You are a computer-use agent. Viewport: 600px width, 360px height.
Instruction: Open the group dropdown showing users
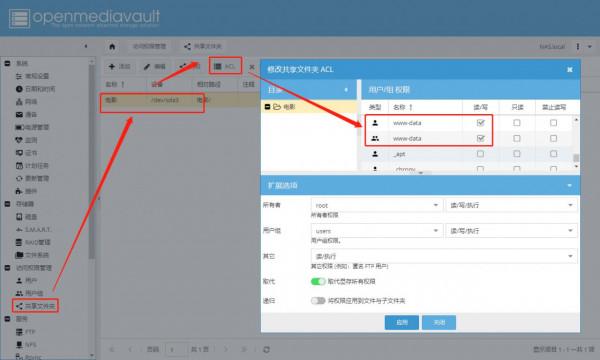[377, 231]
